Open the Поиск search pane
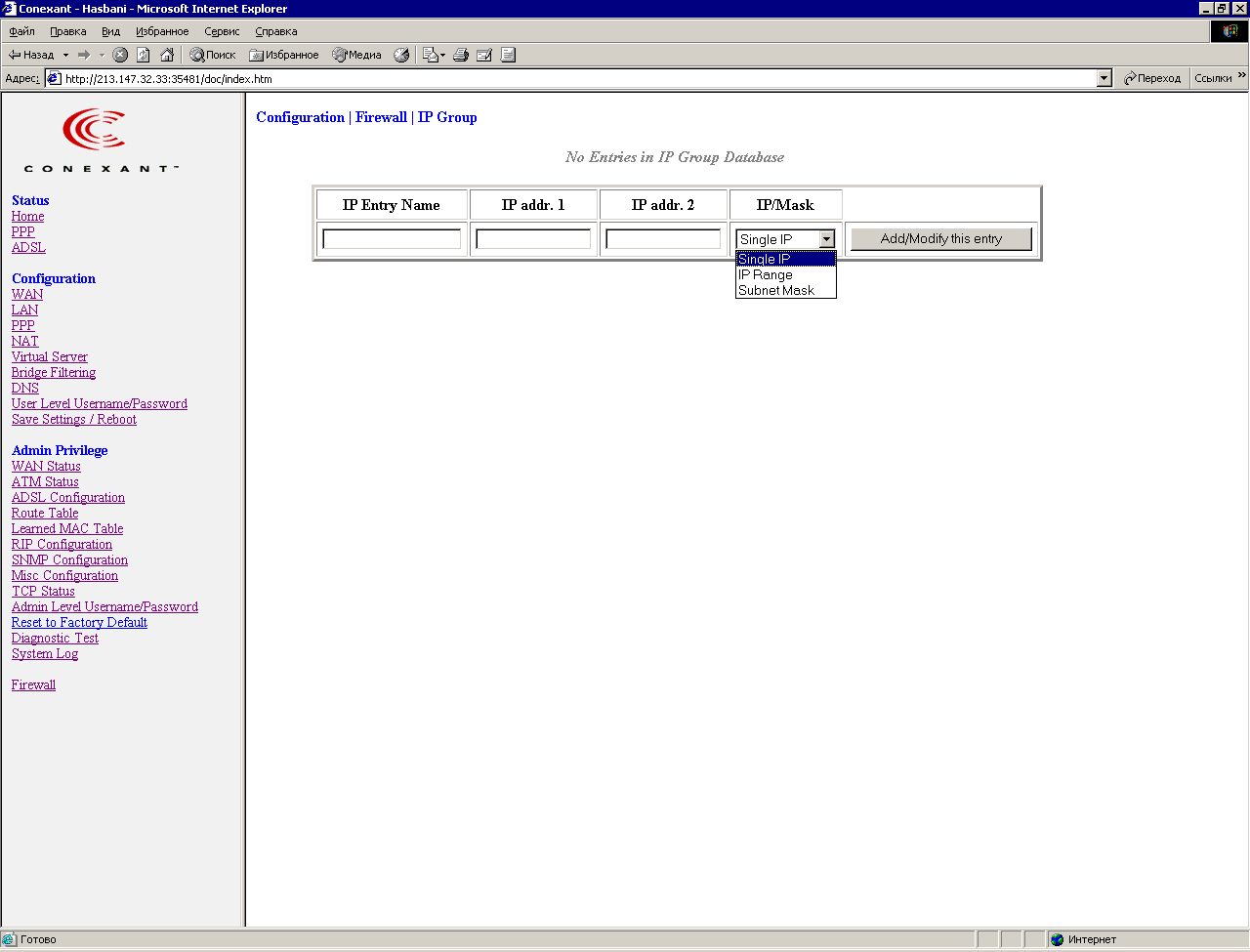1250x952 pixels. coord(213,55)
